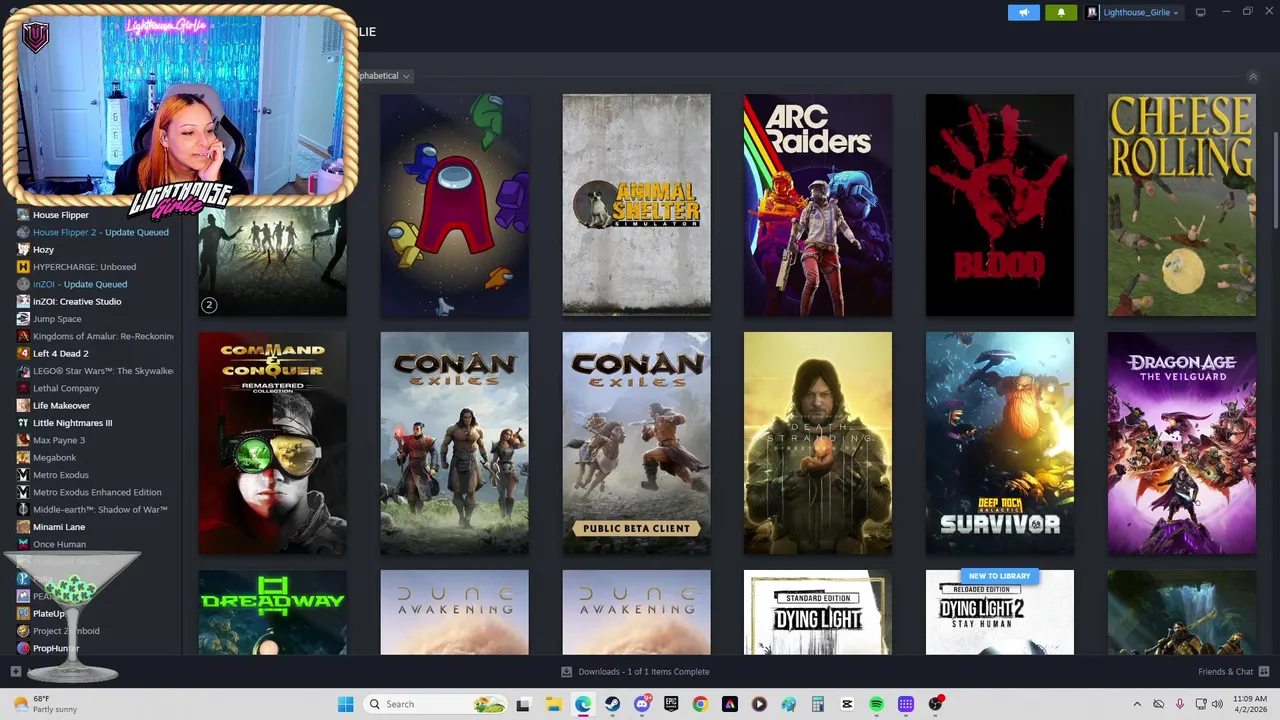Open CapCut from the taskbar
Image resolution: width=1280 pixels, height=720 pixels.
[847, 704]
